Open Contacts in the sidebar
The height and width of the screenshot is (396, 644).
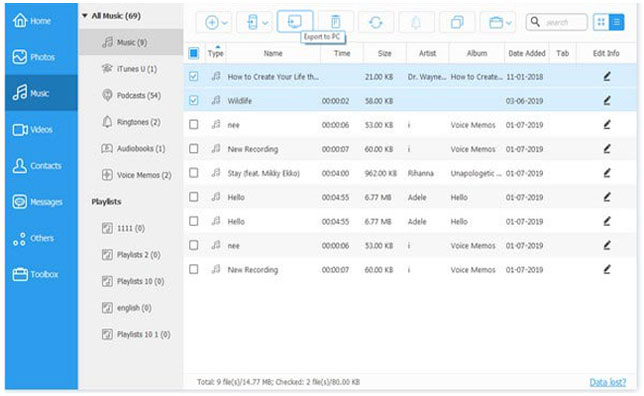41,166
